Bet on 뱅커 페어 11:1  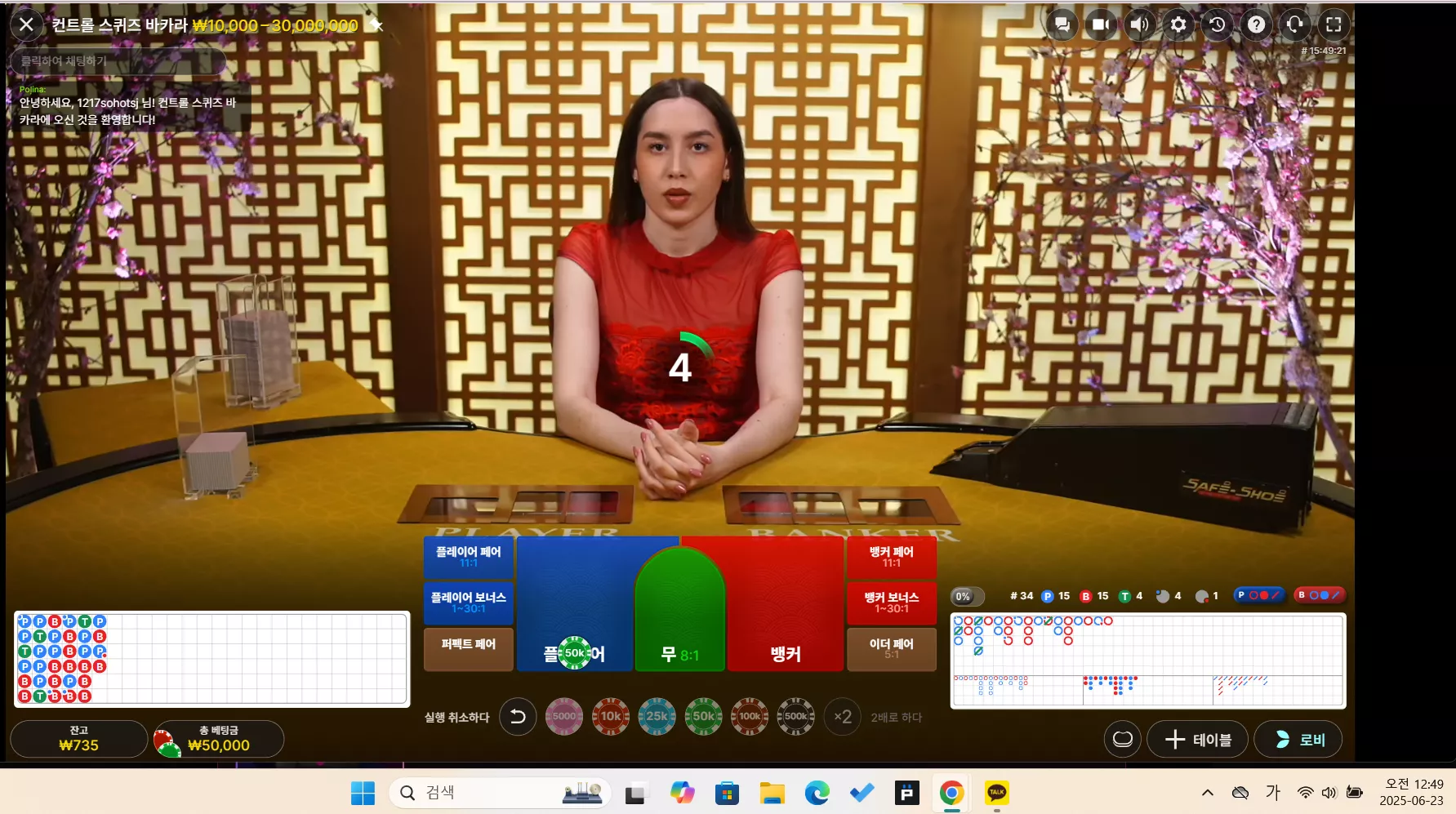(x=892, y=557)
